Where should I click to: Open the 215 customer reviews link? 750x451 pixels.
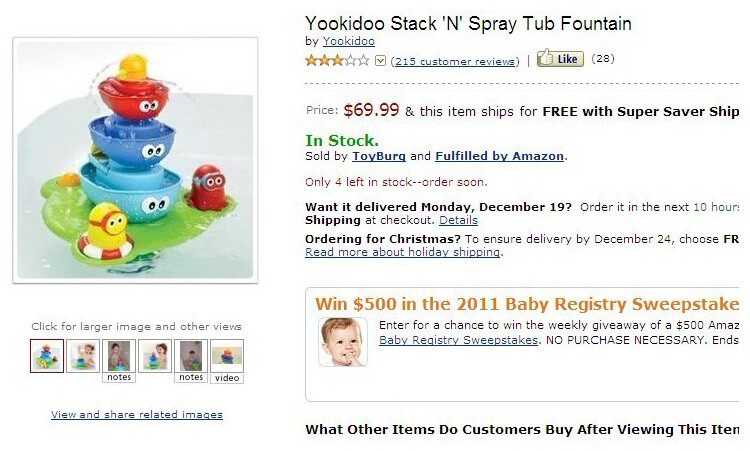point(455,61)
